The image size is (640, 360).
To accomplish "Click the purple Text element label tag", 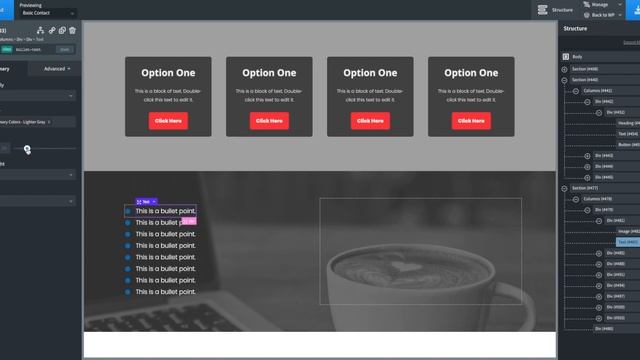I will [x=146, y=202].
